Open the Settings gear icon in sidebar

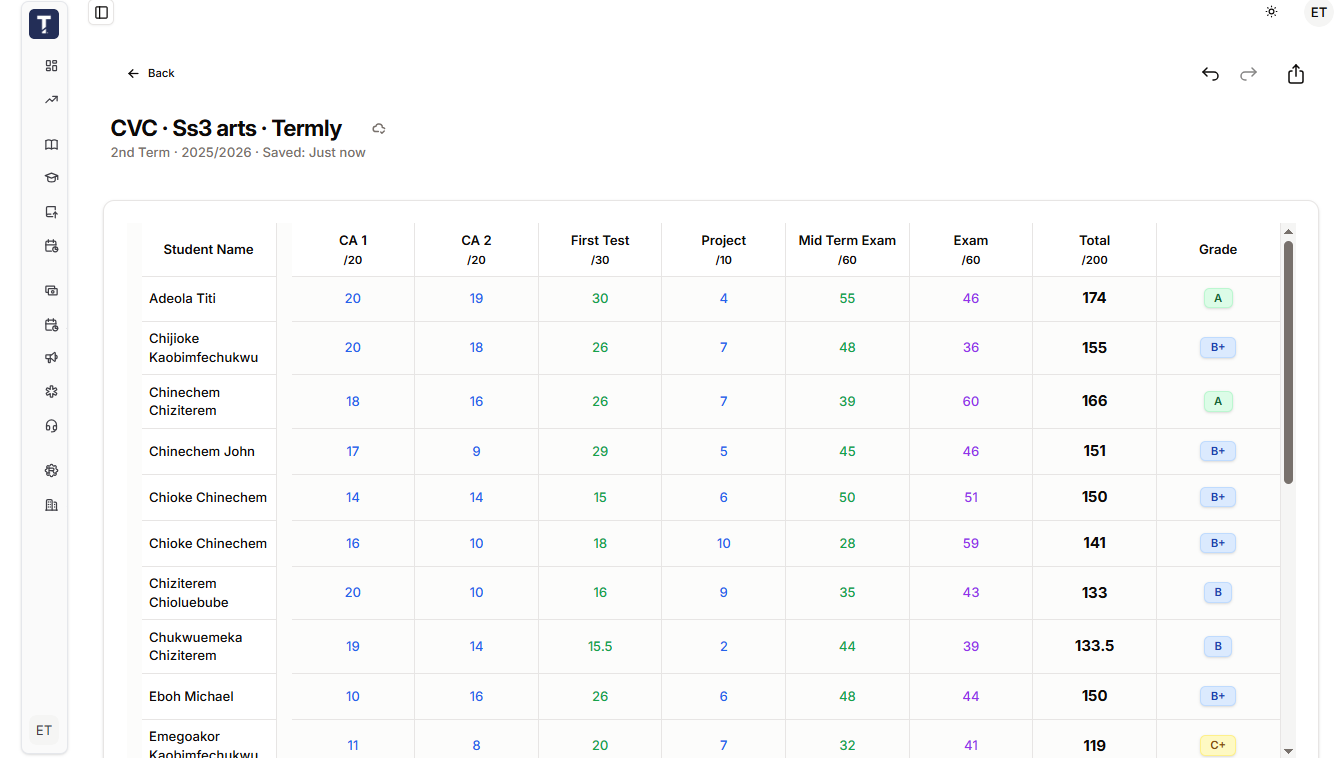tap(51, 470)
